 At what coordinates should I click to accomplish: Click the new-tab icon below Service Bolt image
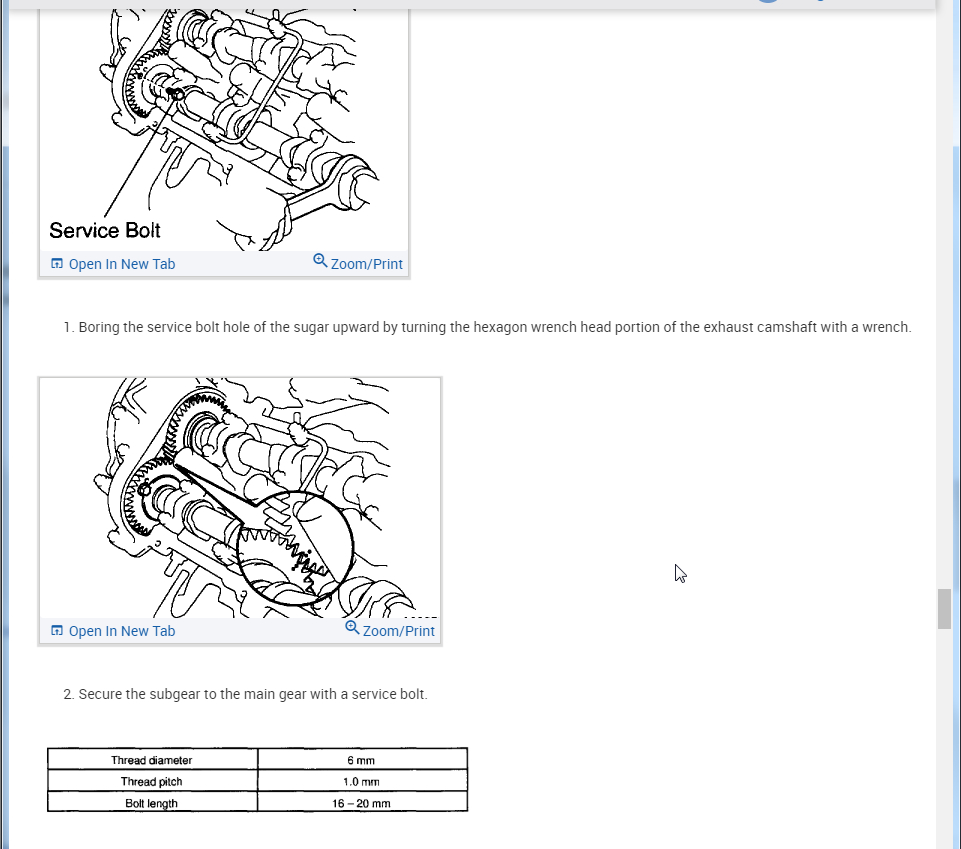click(56, 264)
